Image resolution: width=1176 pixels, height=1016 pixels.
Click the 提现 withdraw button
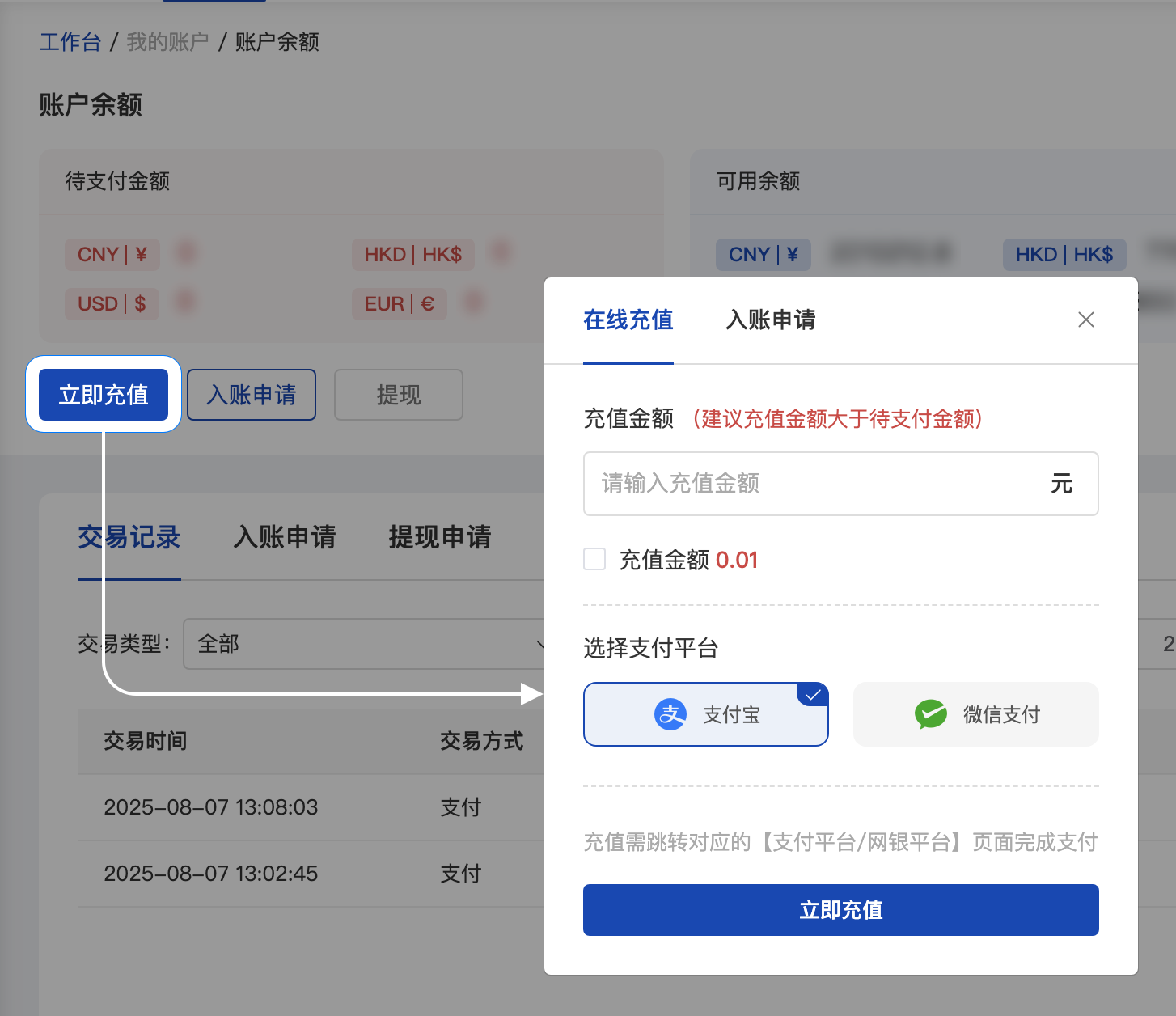pos(398,395)
